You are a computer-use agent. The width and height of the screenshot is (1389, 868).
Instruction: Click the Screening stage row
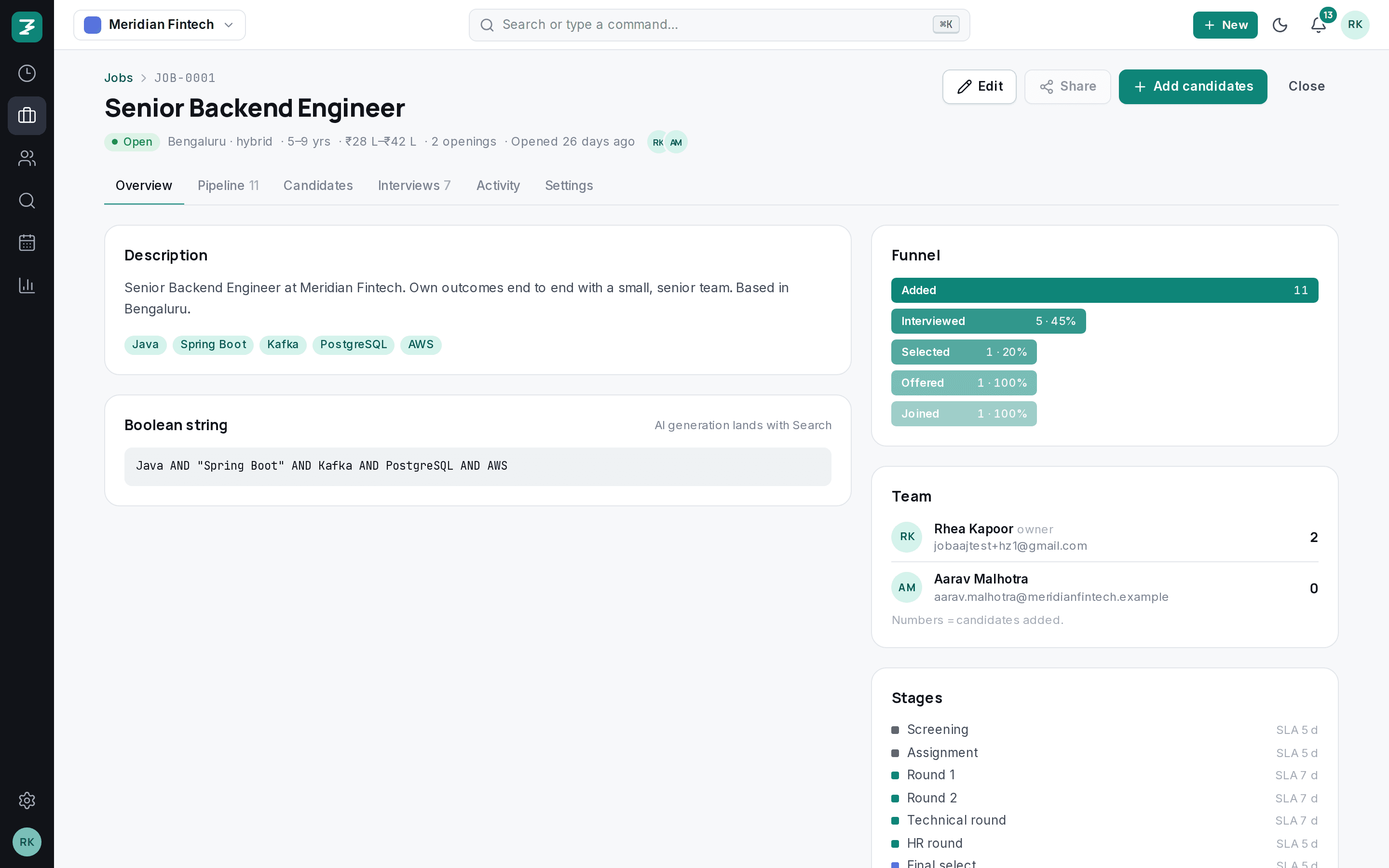(x=1104, y=730)
